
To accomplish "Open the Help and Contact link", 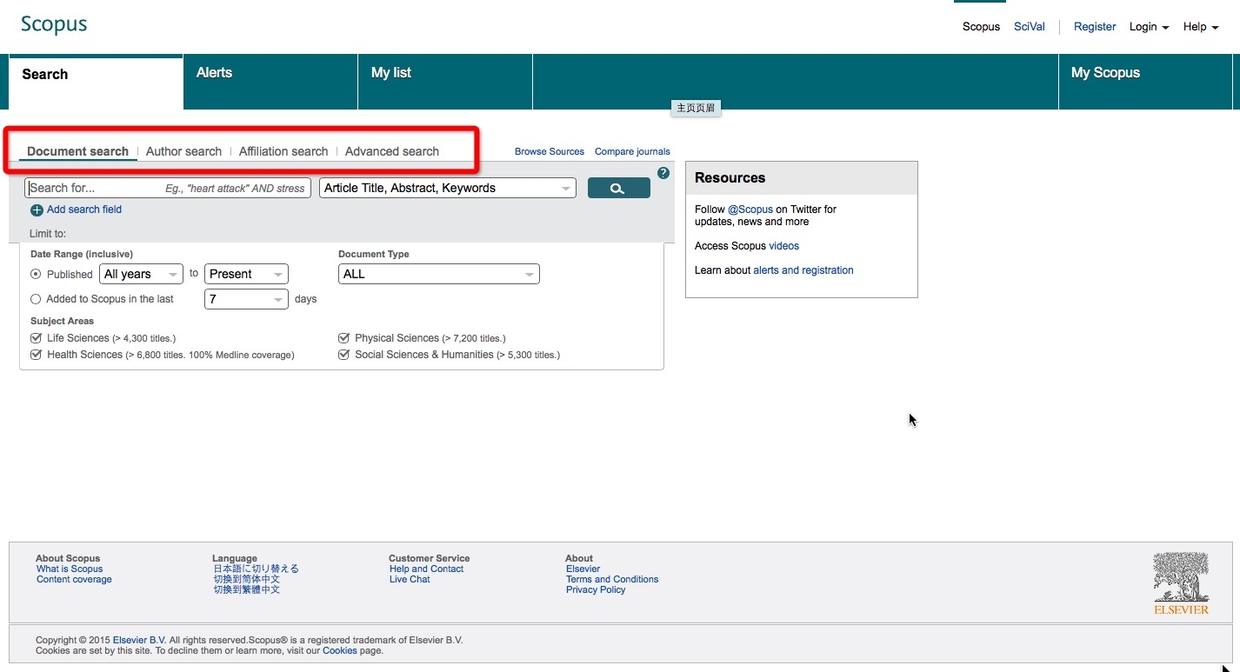I will click(x=426, y=569).
